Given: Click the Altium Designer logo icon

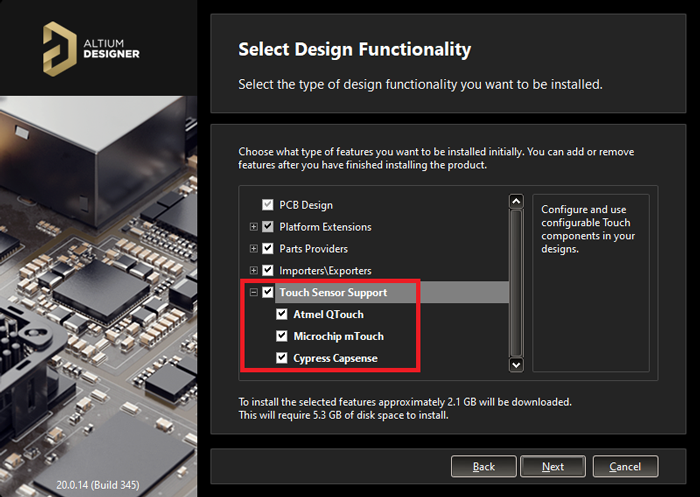Looking at the screenshot, I should (60, 48).
